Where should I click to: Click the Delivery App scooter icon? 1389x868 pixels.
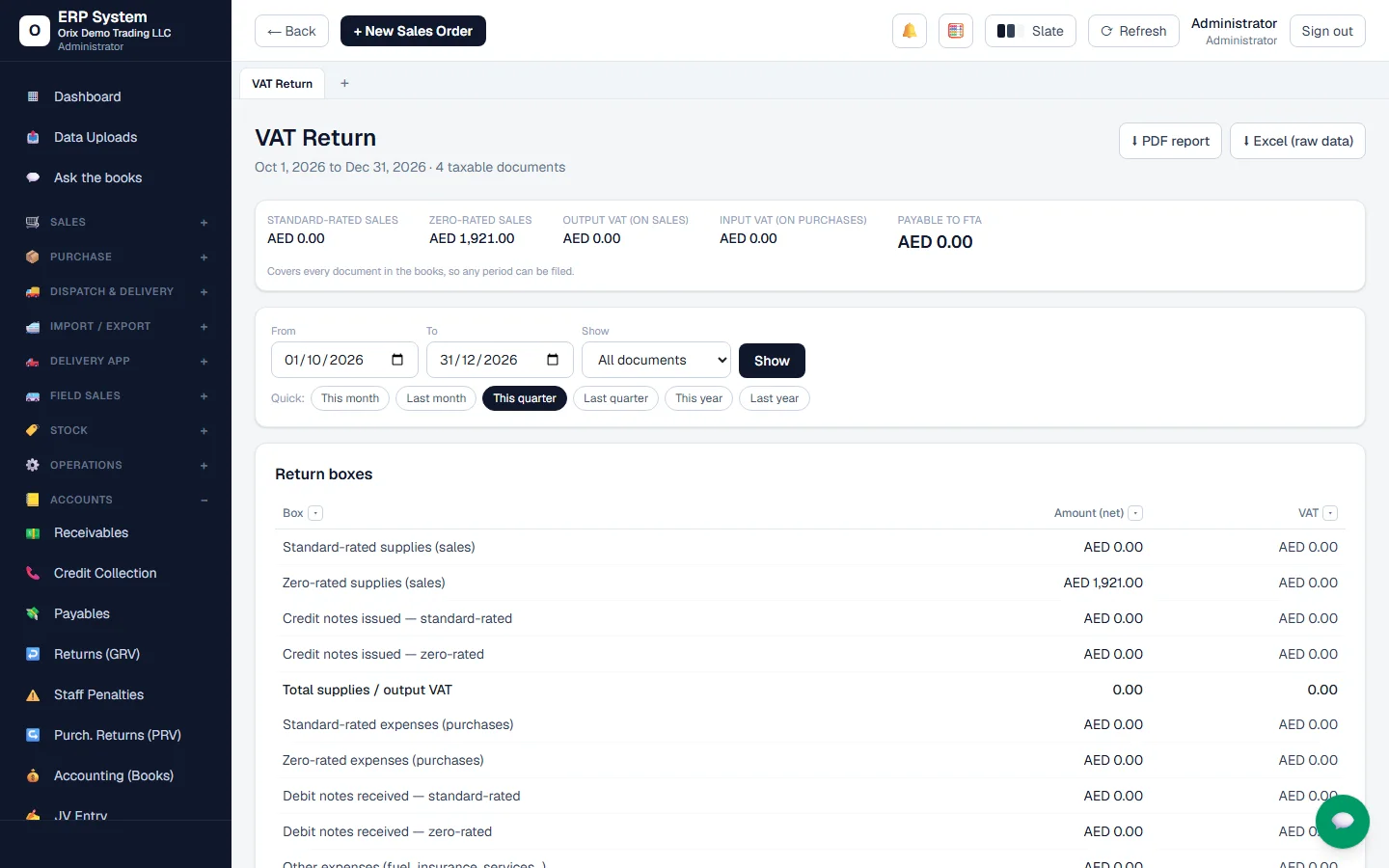33,361
